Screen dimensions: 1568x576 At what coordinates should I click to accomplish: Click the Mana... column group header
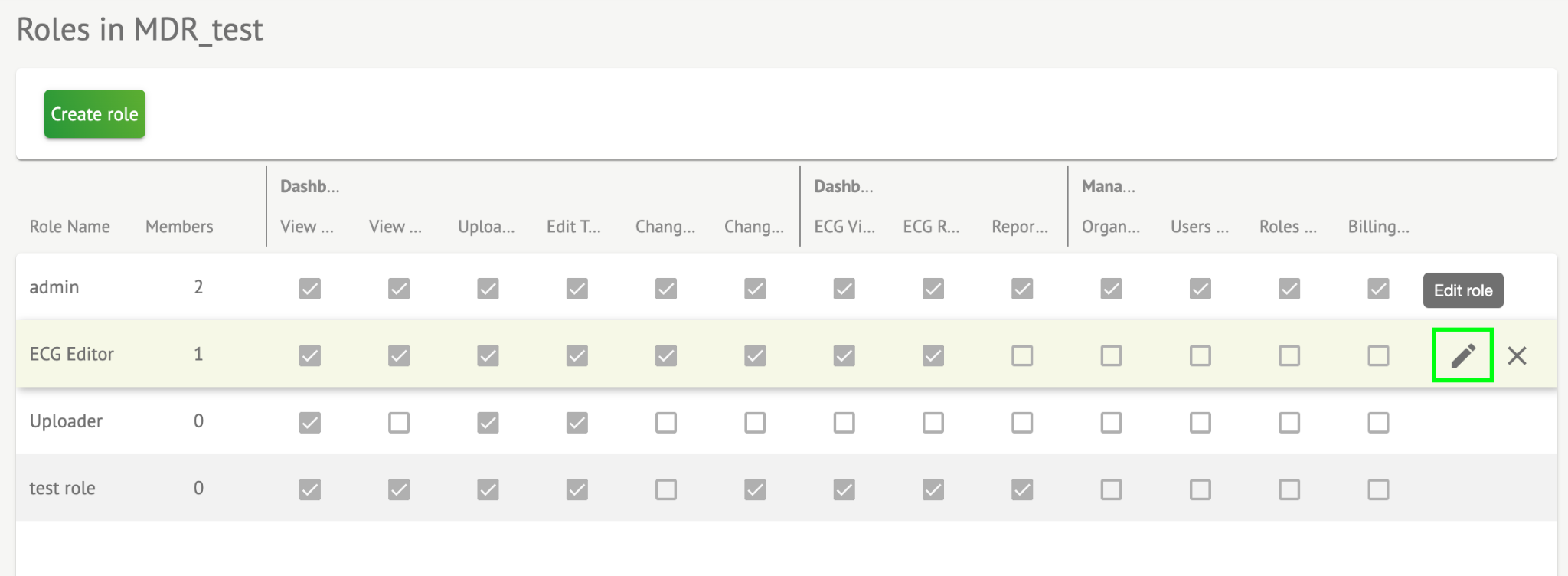[1108, 186]
